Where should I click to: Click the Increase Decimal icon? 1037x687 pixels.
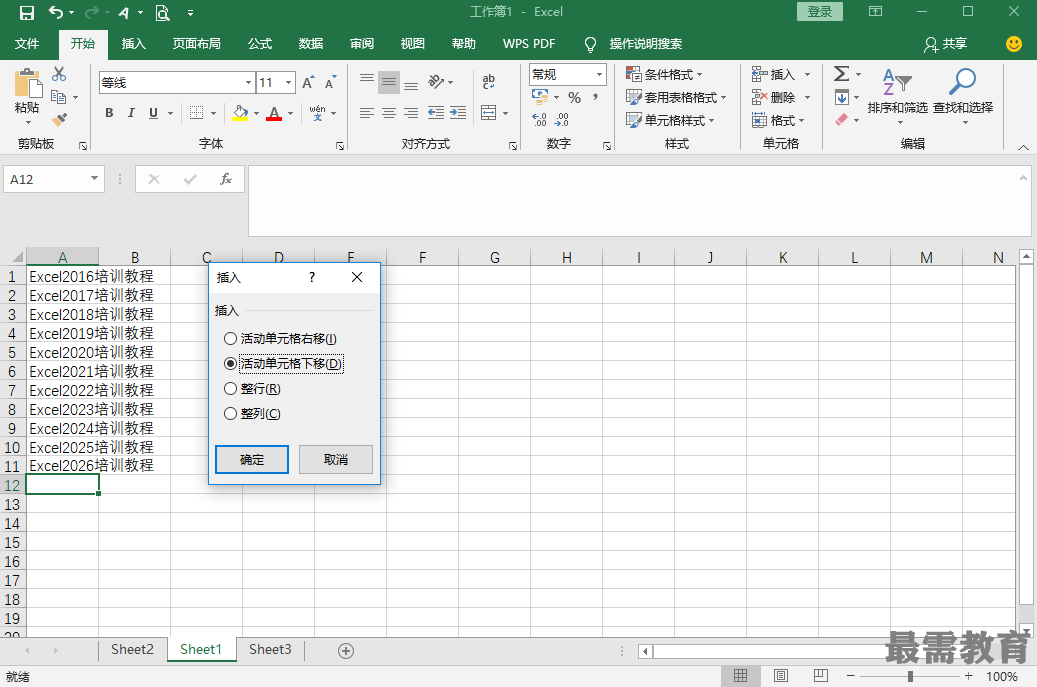[540, 120]
